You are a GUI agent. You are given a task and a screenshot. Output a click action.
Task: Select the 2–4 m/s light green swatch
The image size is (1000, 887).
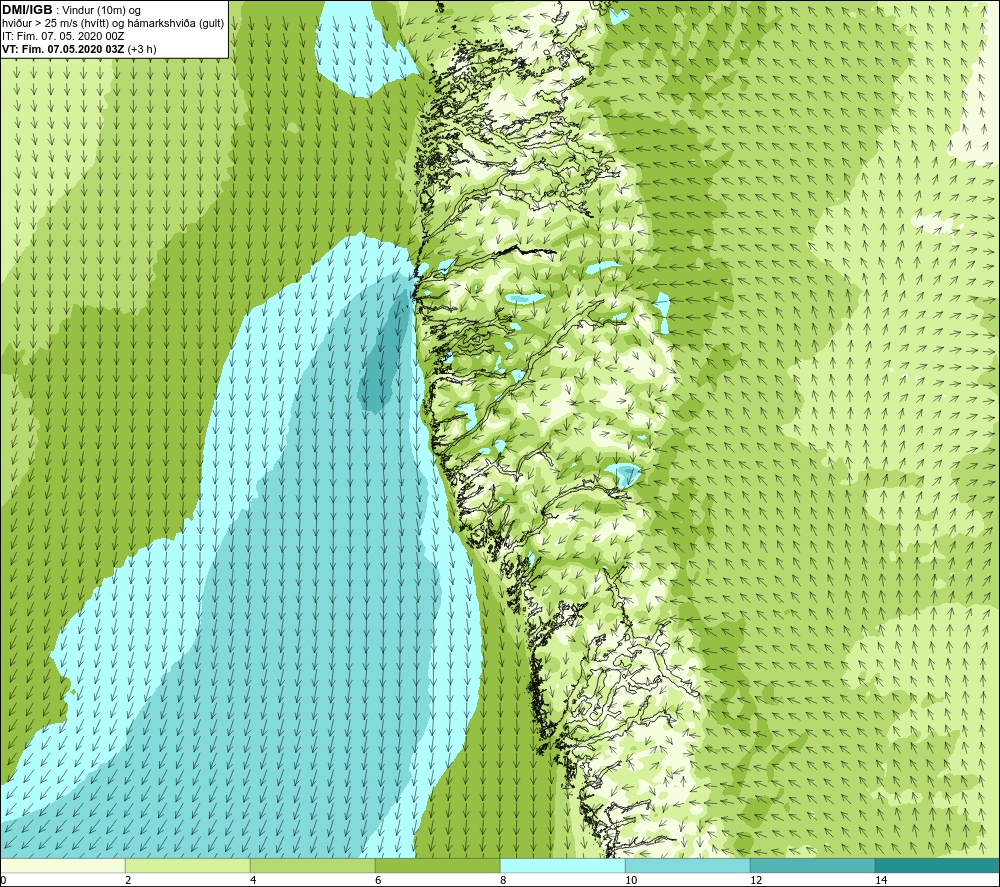coord(188,865)
